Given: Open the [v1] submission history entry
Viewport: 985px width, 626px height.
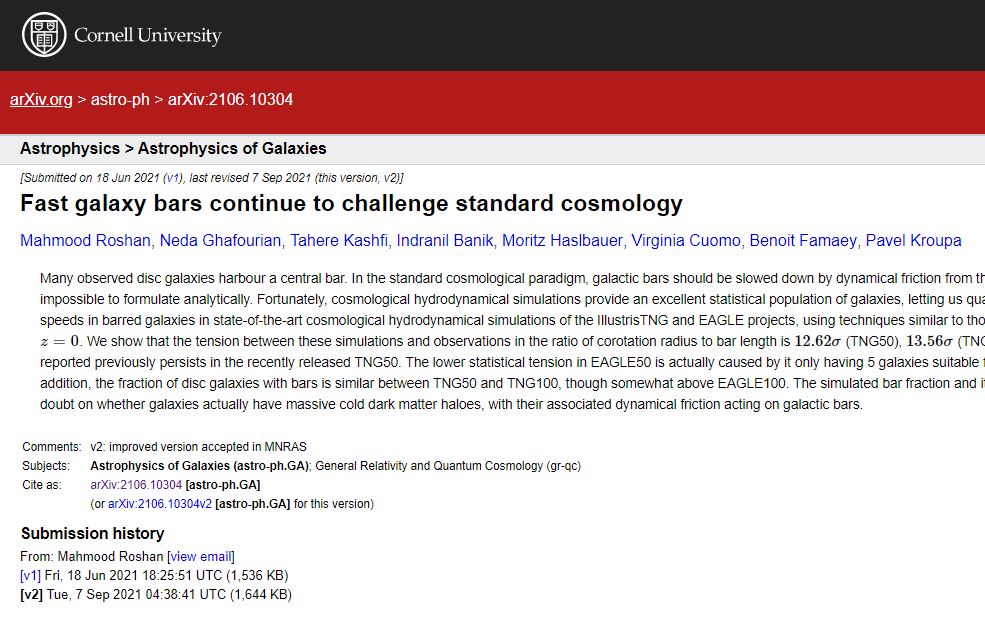Looking at the screenshot, I should [x=30, y=576].
